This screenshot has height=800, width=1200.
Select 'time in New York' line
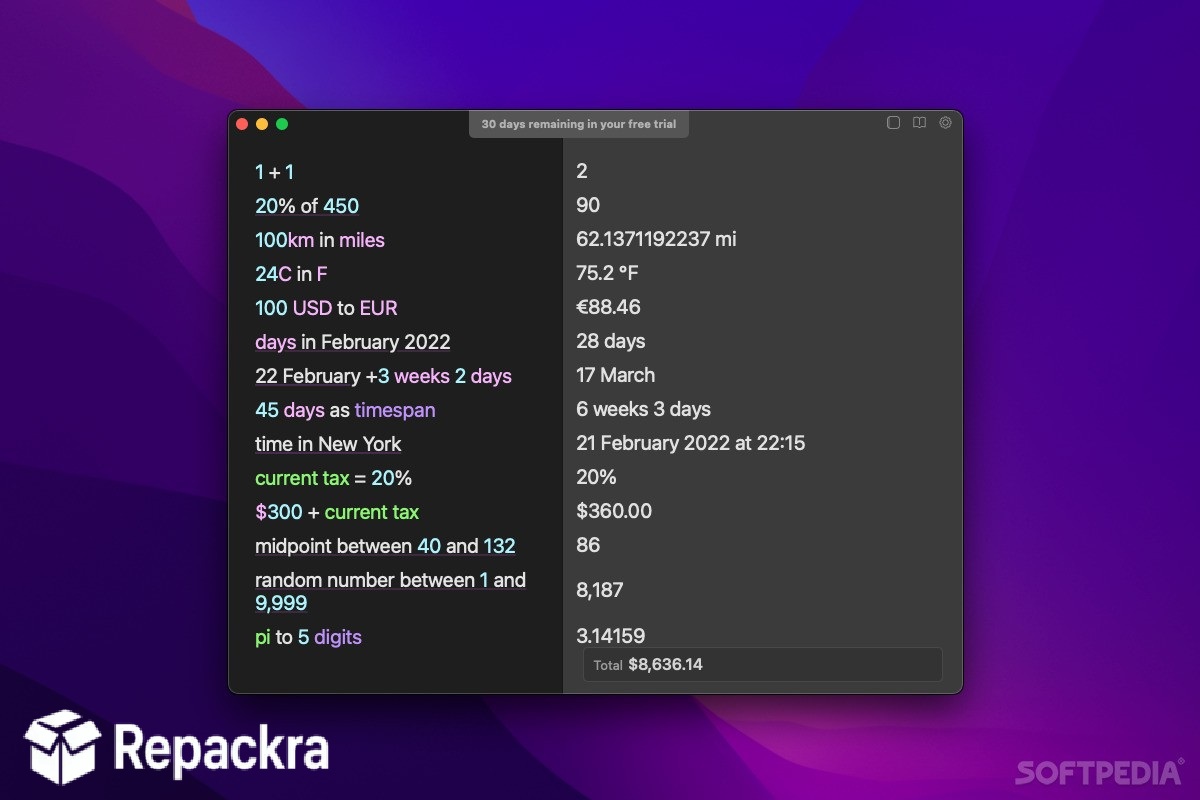coord(328,444)
